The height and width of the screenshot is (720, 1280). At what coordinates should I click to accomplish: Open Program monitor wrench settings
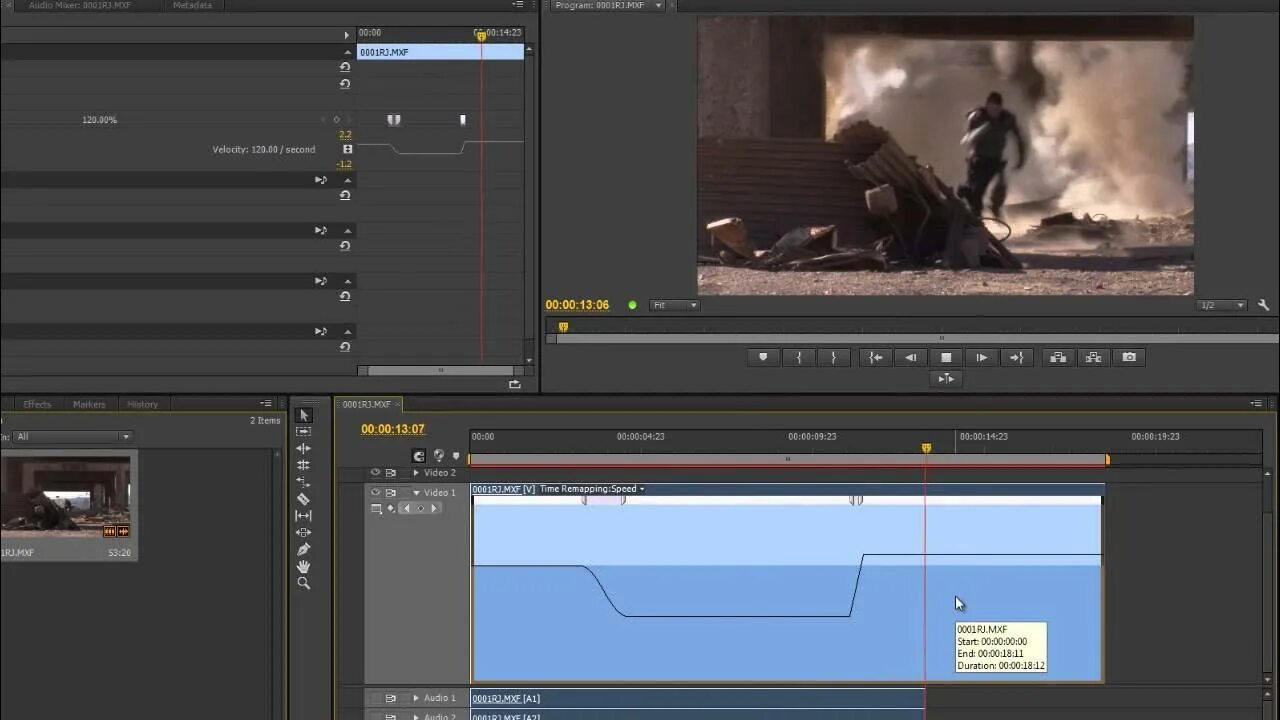tap(1263, 305)
